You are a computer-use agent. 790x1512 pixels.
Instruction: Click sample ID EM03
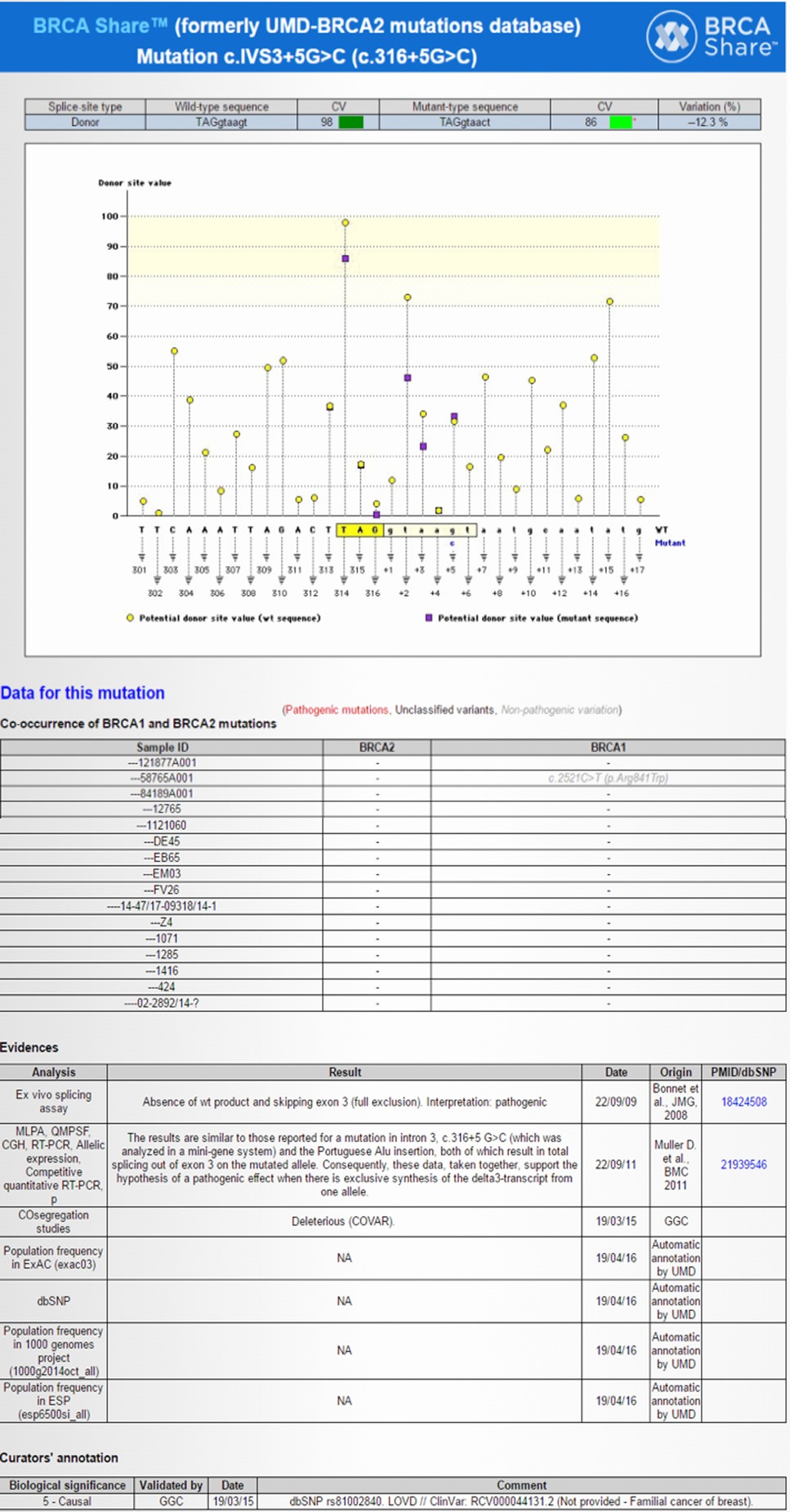tap(163, 874)
